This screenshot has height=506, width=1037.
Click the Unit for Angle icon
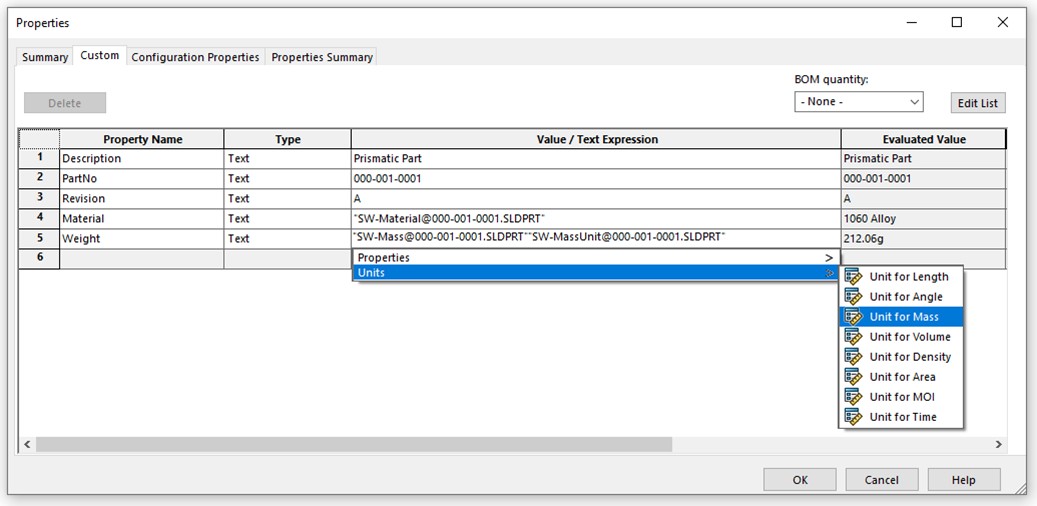point(853,297)
